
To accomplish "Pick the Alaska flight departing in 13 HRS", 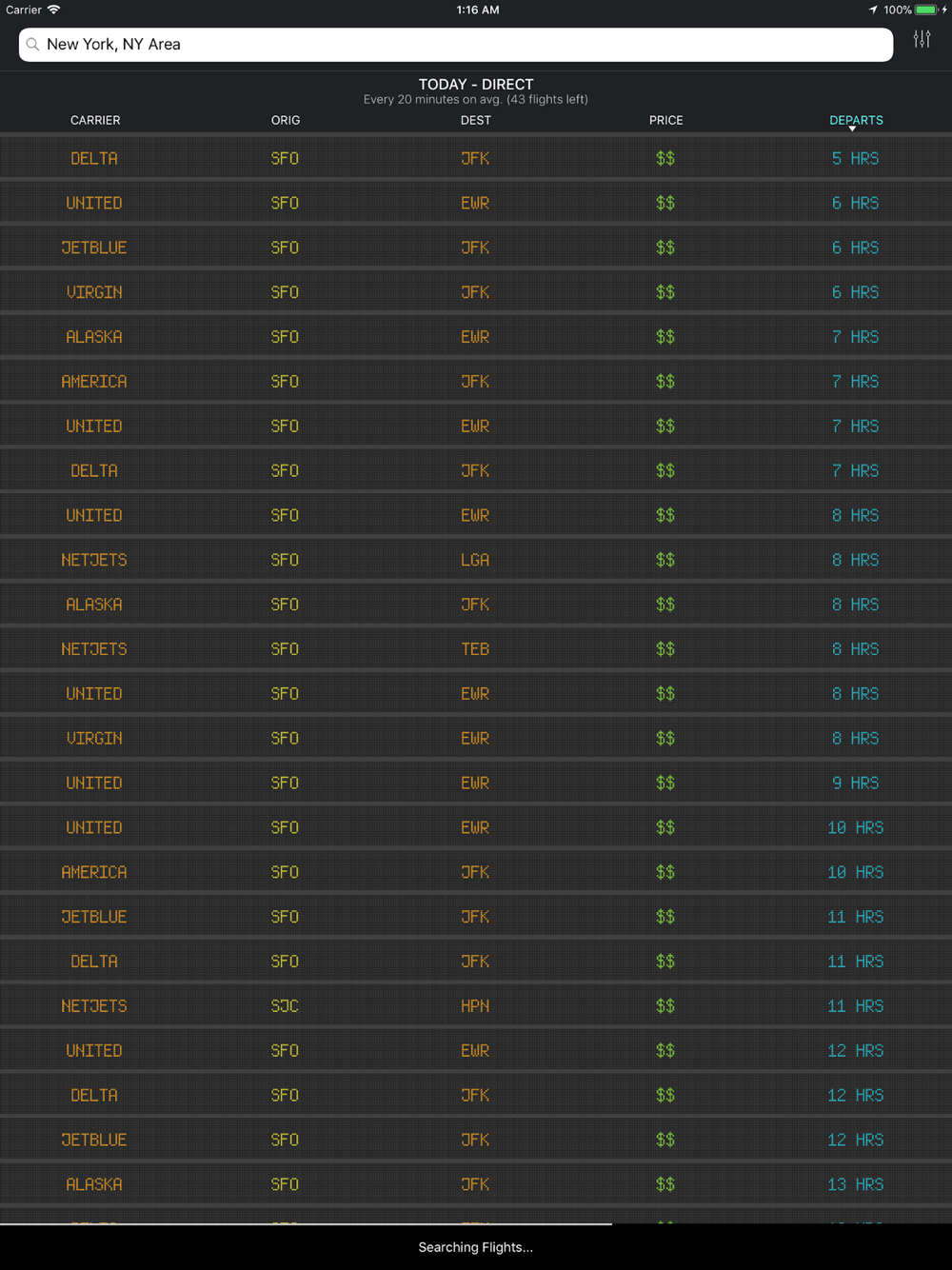I will tap(476, 1184).
